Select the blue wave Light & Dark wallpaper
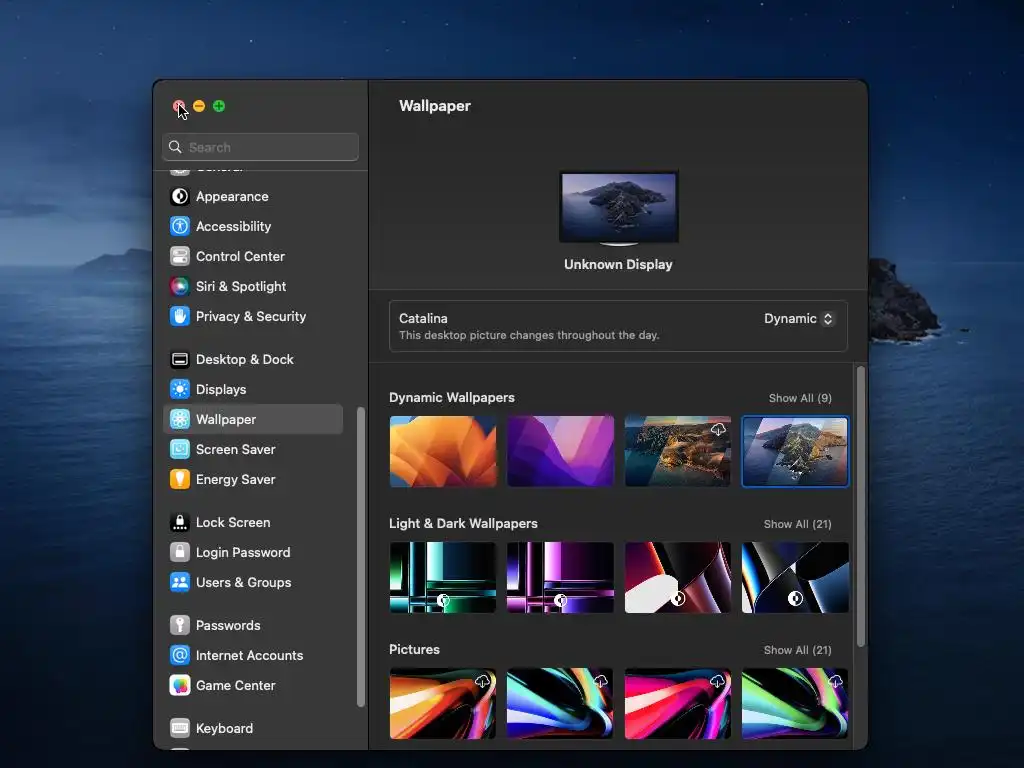Viewport: 1024px width, 768px height. pyautogui.click(x=795, y=577)
